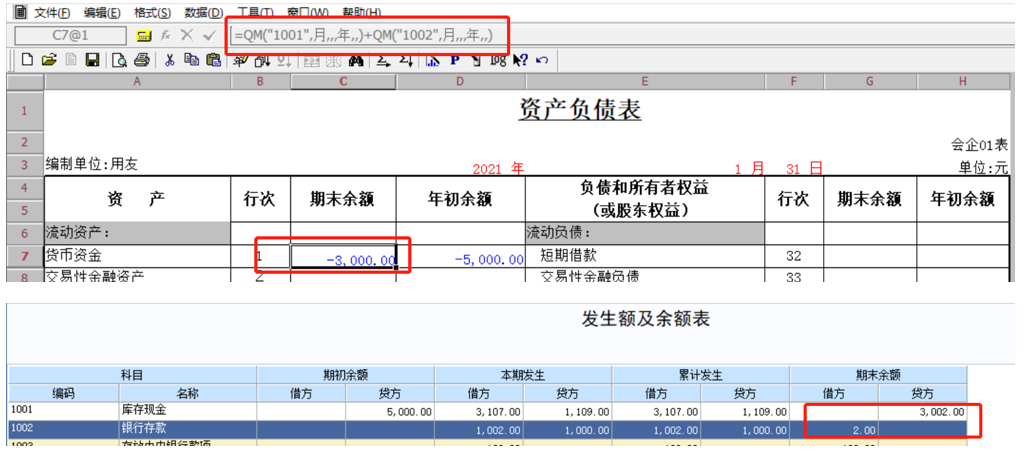Image resolution: width=1027 pixels, height=458 pixels.
Task: Click the Find binoculars icon
Action: coord(356,61)
